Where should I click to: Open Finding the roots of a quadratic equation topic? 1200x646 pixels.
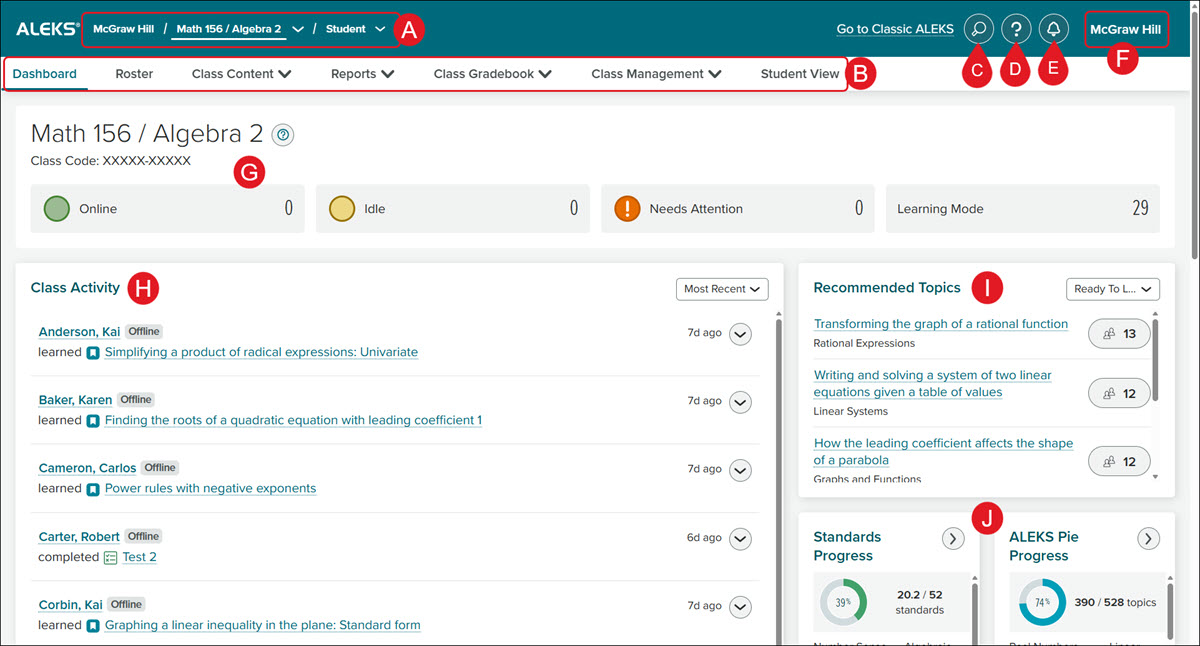click(x=293, y=420)
